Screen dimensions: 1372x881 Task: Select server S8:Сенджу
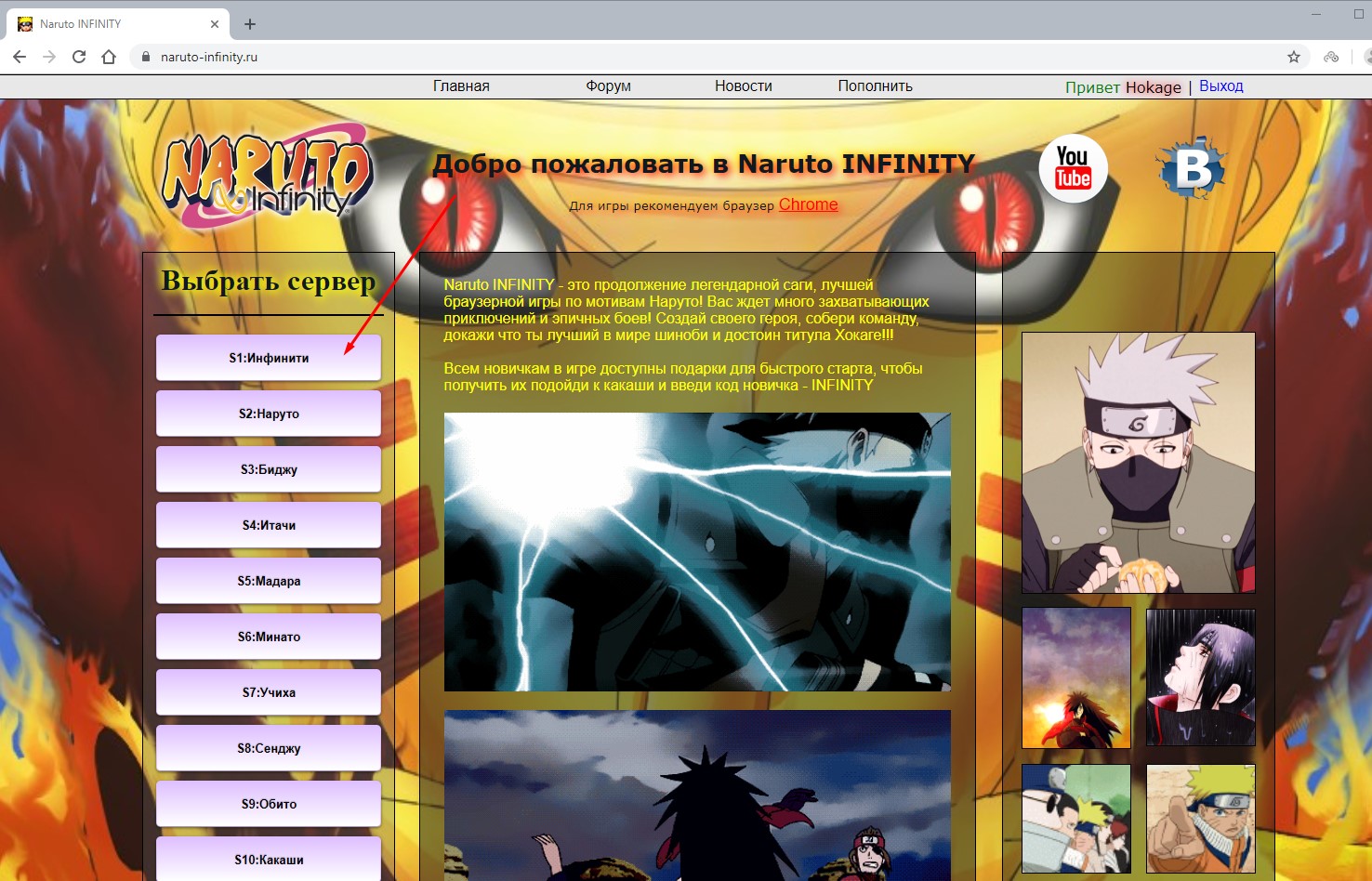(x=269, y=748)
